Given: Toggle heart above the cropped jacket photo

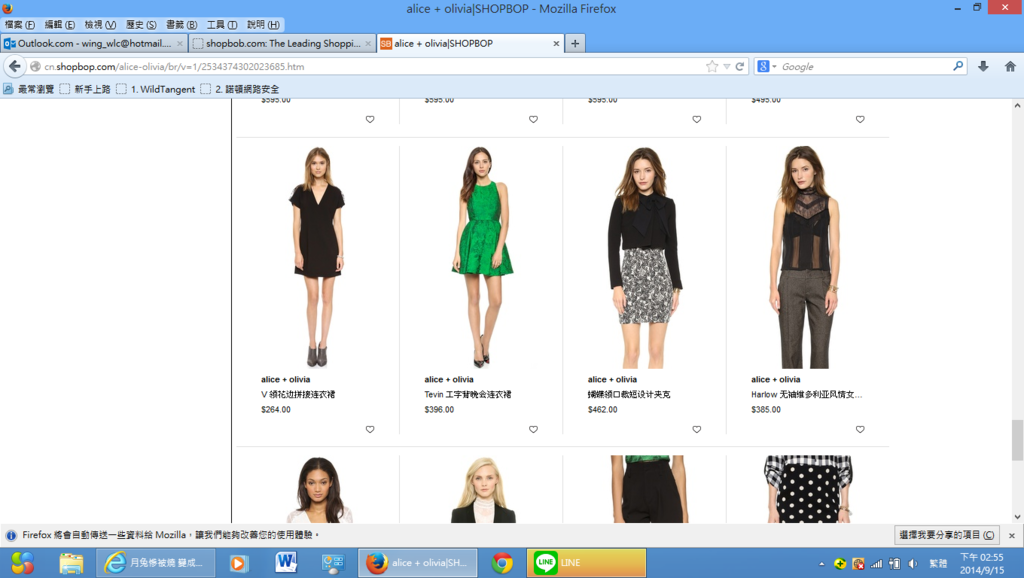Looking at the screenshot, I should tap(696, 119).
